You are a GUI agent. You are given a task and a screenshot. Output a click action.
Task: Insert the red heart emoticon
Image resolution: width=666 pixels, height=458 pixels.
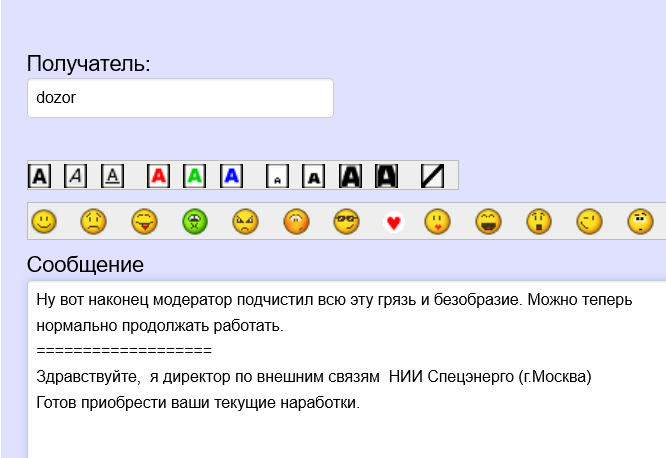tap(394, 222)
